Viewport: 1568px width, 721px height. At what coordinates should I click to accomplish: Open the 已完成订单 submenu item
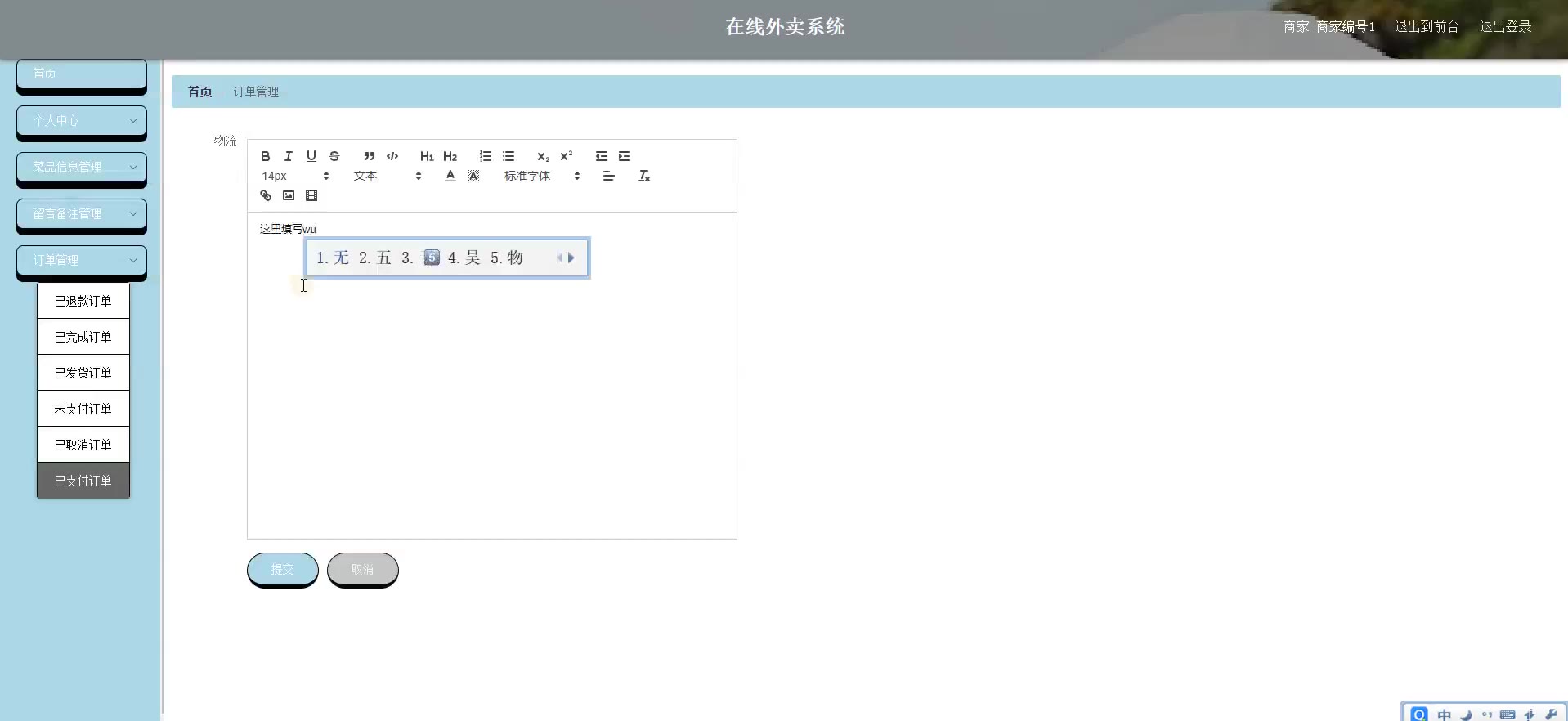point(83,337)
